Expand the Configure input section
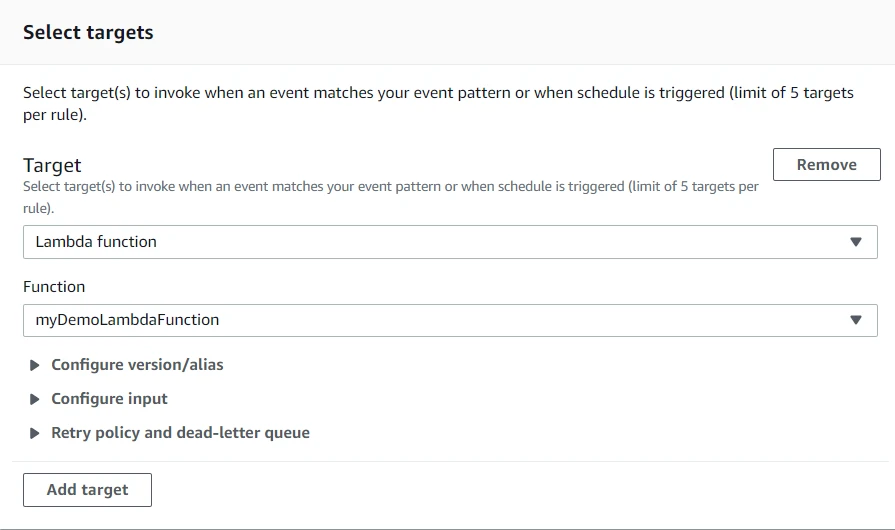895x530 pixels. [109, 399]
